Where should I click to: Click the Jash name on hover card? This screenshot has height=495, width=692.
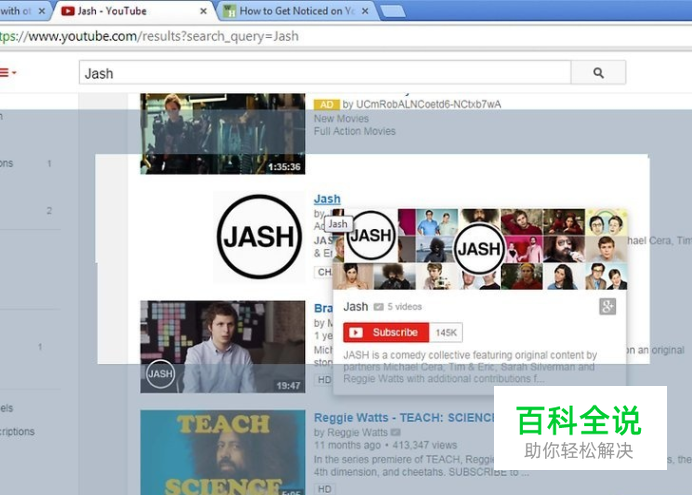356,307
